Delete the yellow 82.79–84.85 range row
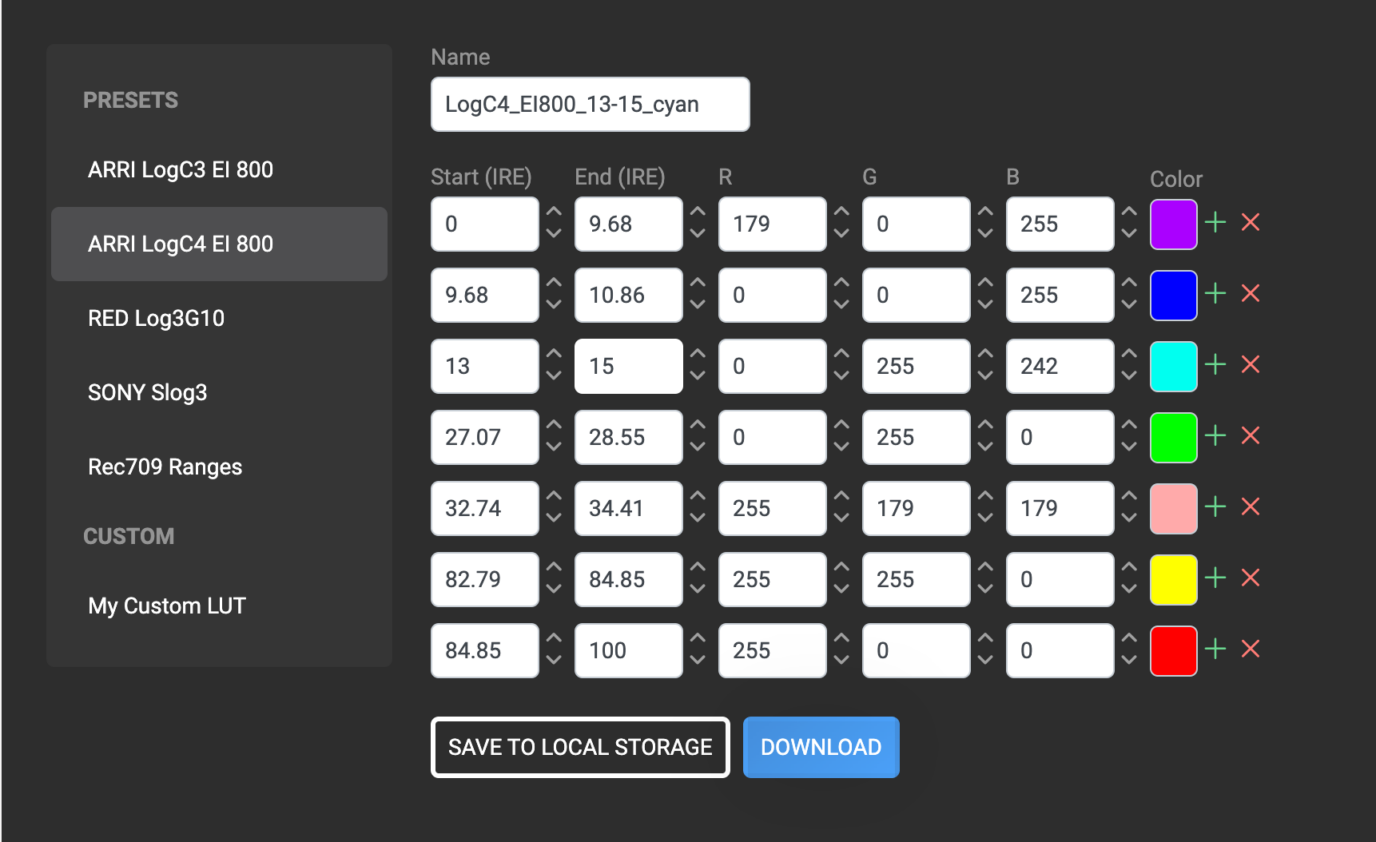Screen dimensions: 1376x842 pos(1250,578)
